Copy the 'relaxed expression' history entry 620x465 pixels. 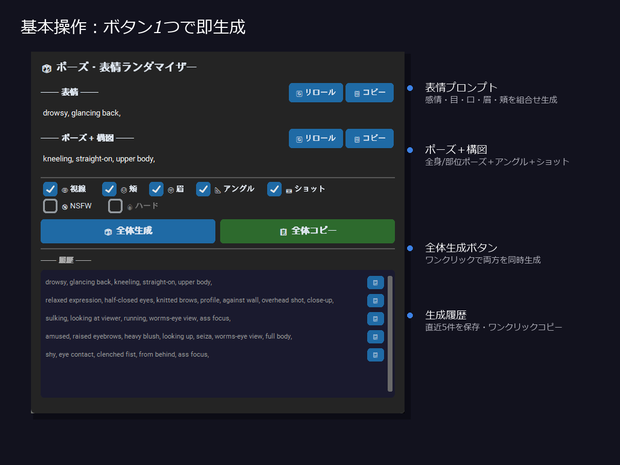(375, 301)
